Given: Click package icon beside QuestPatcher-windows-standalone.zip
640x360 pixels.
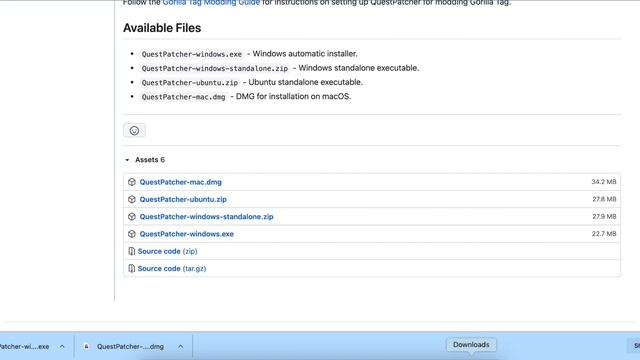Looking at the screenshot, I should 131,217.
